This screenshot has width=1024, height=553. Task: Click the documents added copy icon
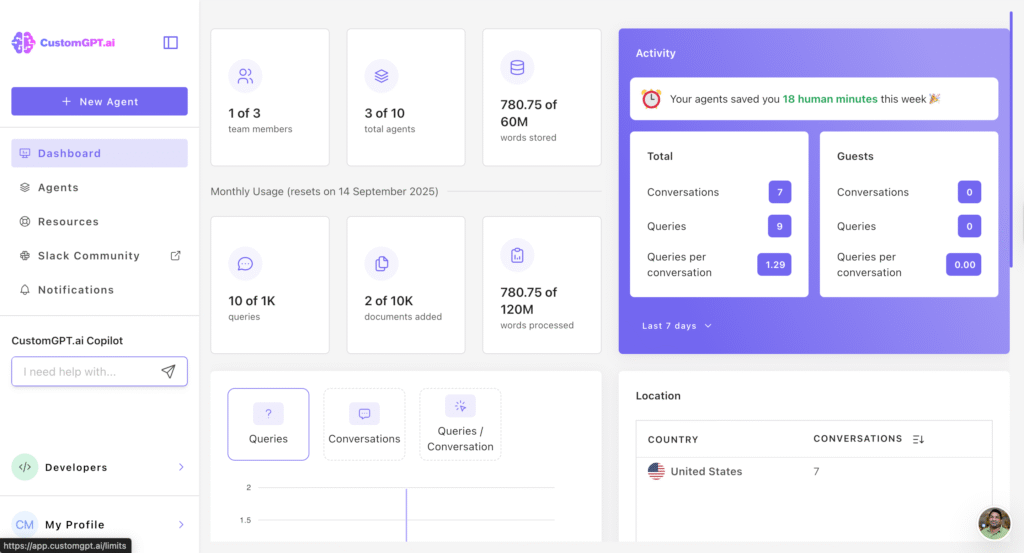click(381, 264)
